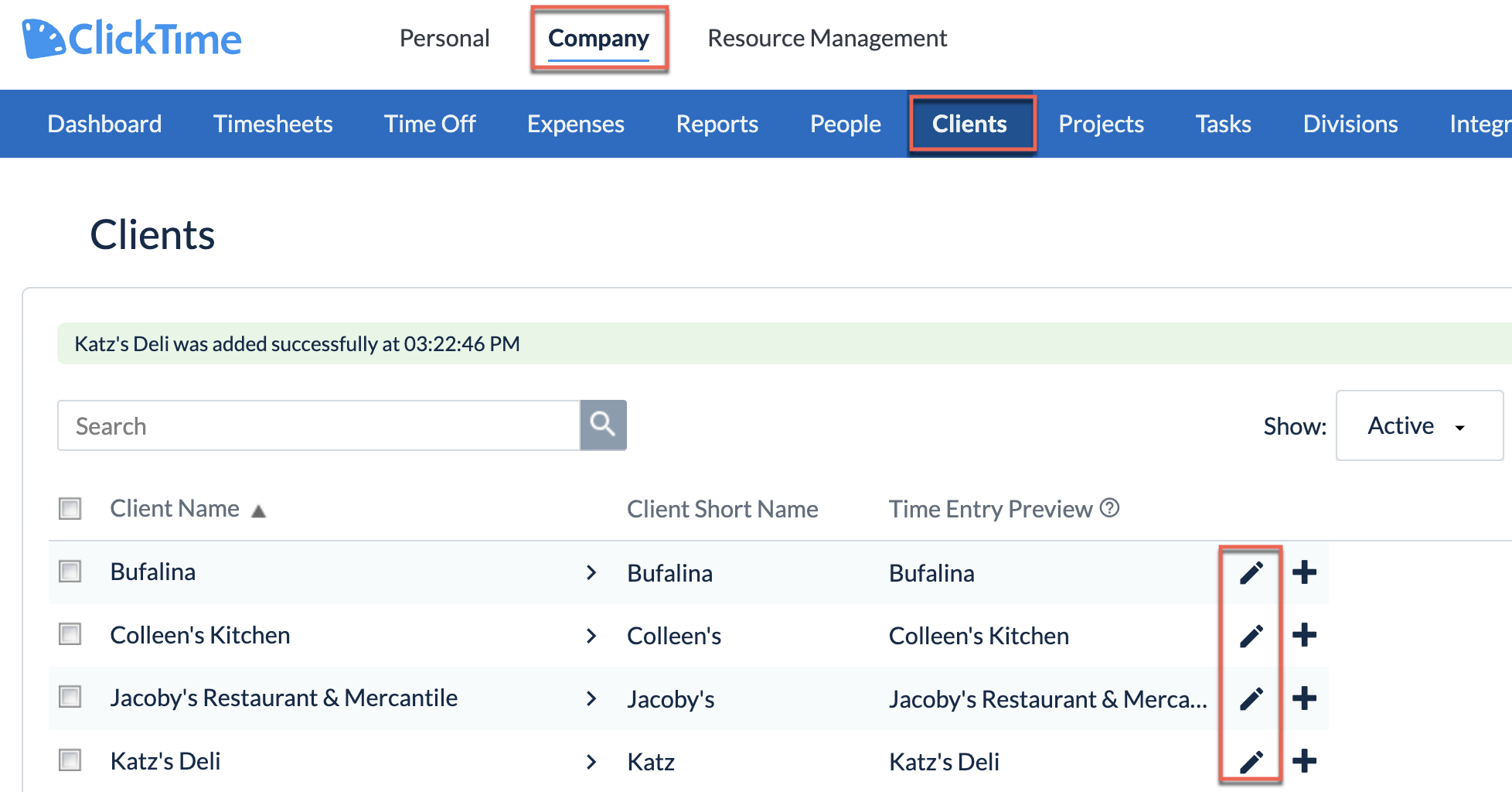Click the short name "Katz"
The image size is (1512, 792).
pyautogui.click(x=651, y=762)
